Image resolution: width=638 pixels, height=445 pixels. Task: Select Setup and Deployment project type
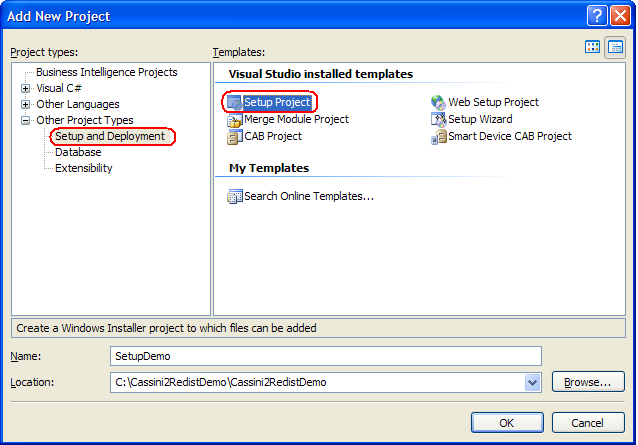pos(110,136)
